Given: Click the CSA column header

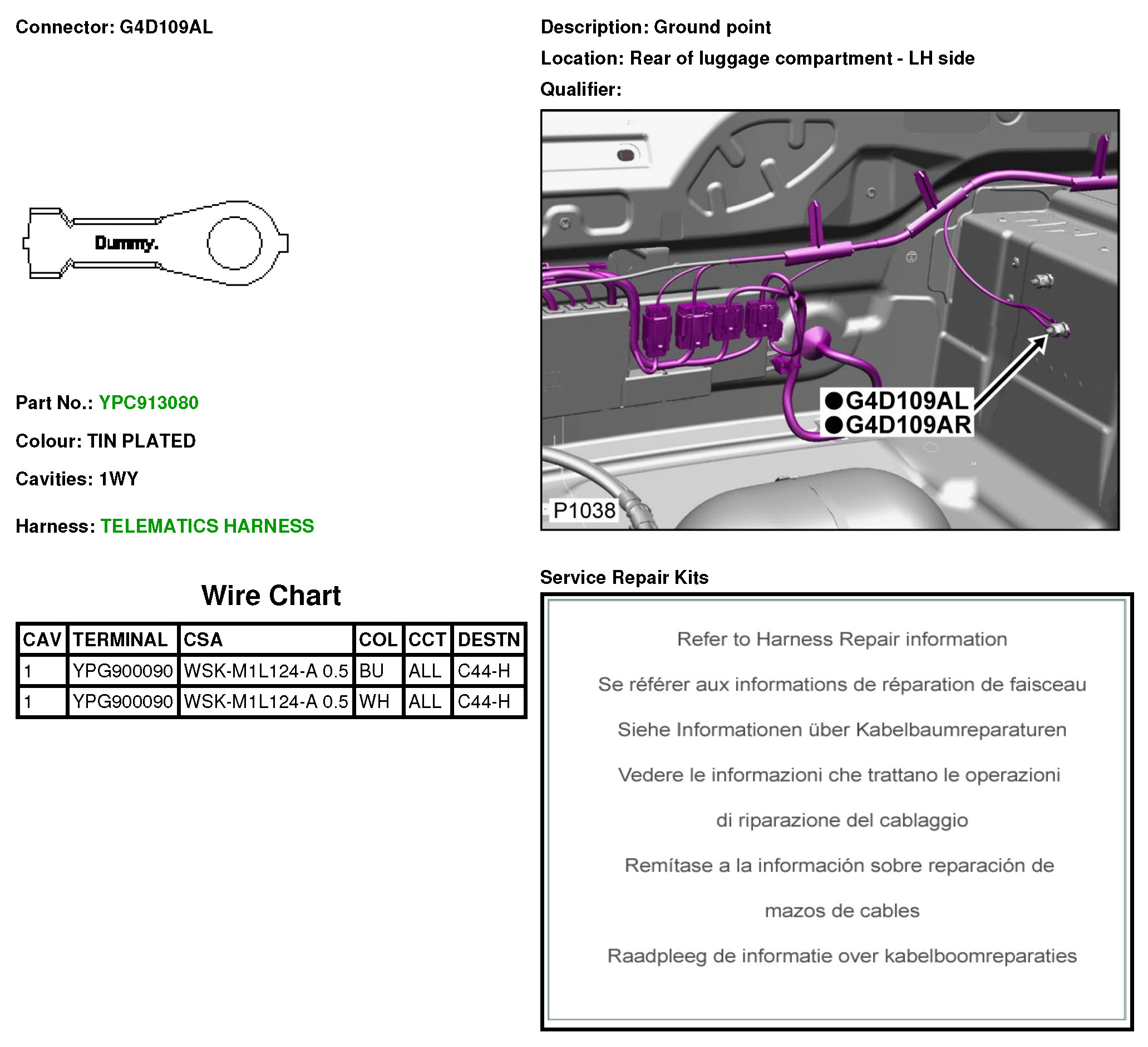Looking at the screenshot, I should (267, 639).
